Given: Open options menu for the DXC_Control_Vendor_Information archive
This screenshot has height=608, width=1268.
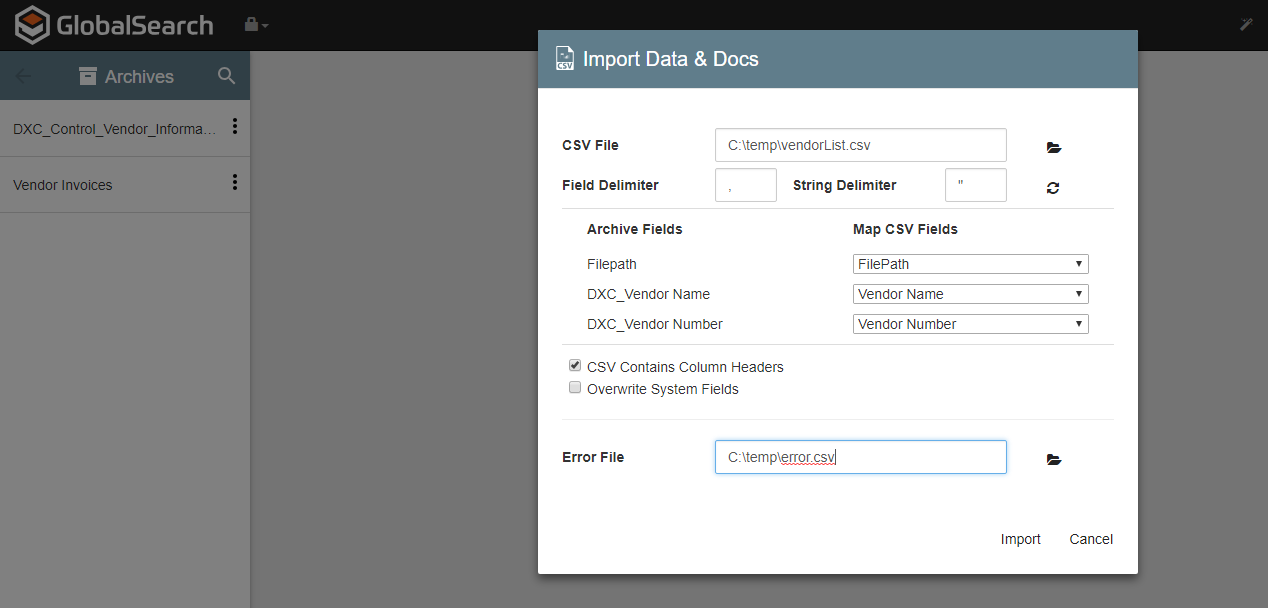Looking at the screenshot, I should (235, 127).
